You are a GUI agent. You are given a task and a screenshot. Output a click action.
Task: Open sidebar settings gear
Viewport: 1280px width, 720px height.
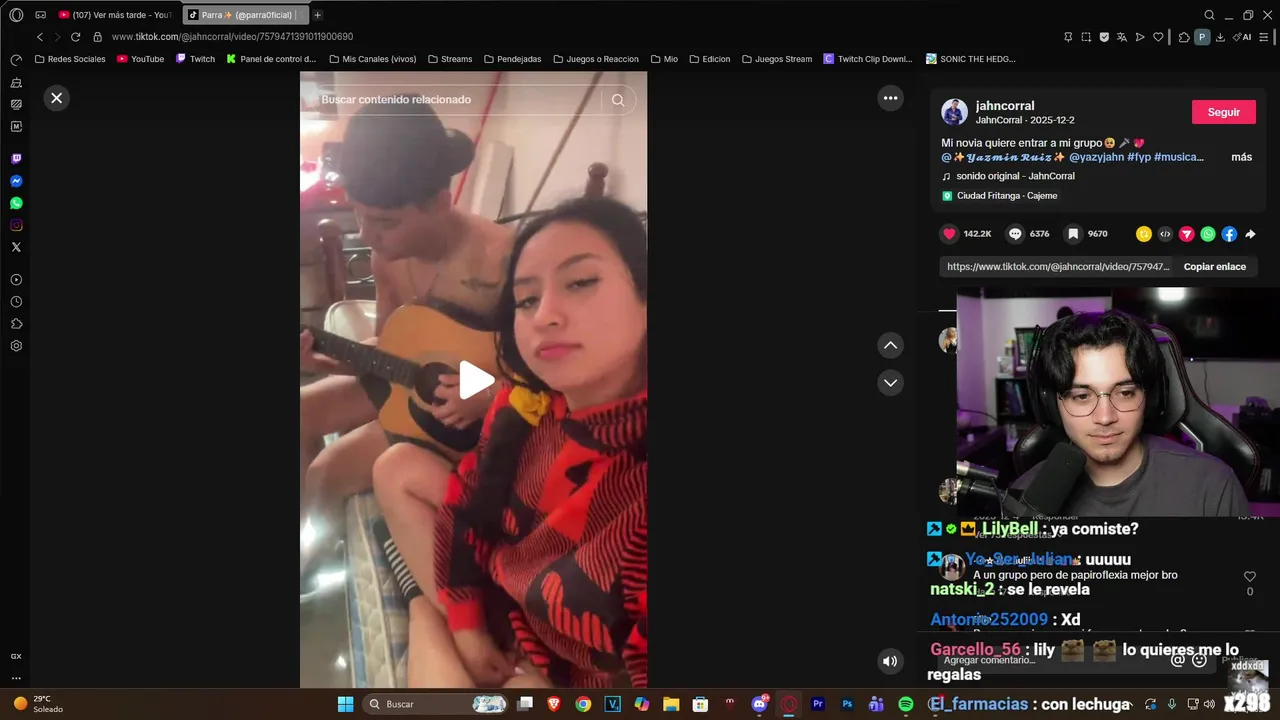16,346
